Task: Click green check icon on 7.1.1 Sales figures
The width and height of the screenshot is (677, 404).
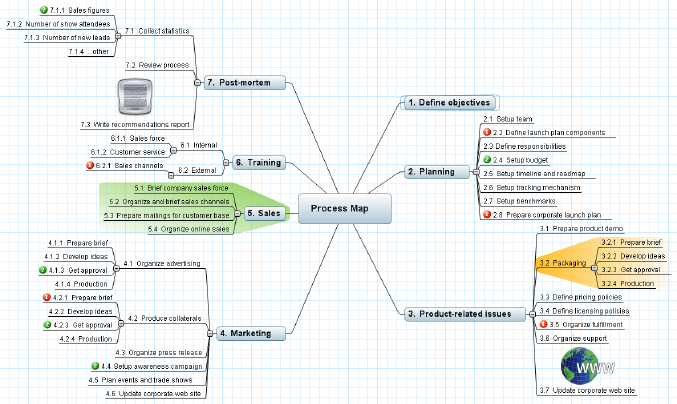Action: tap(44, 10)
